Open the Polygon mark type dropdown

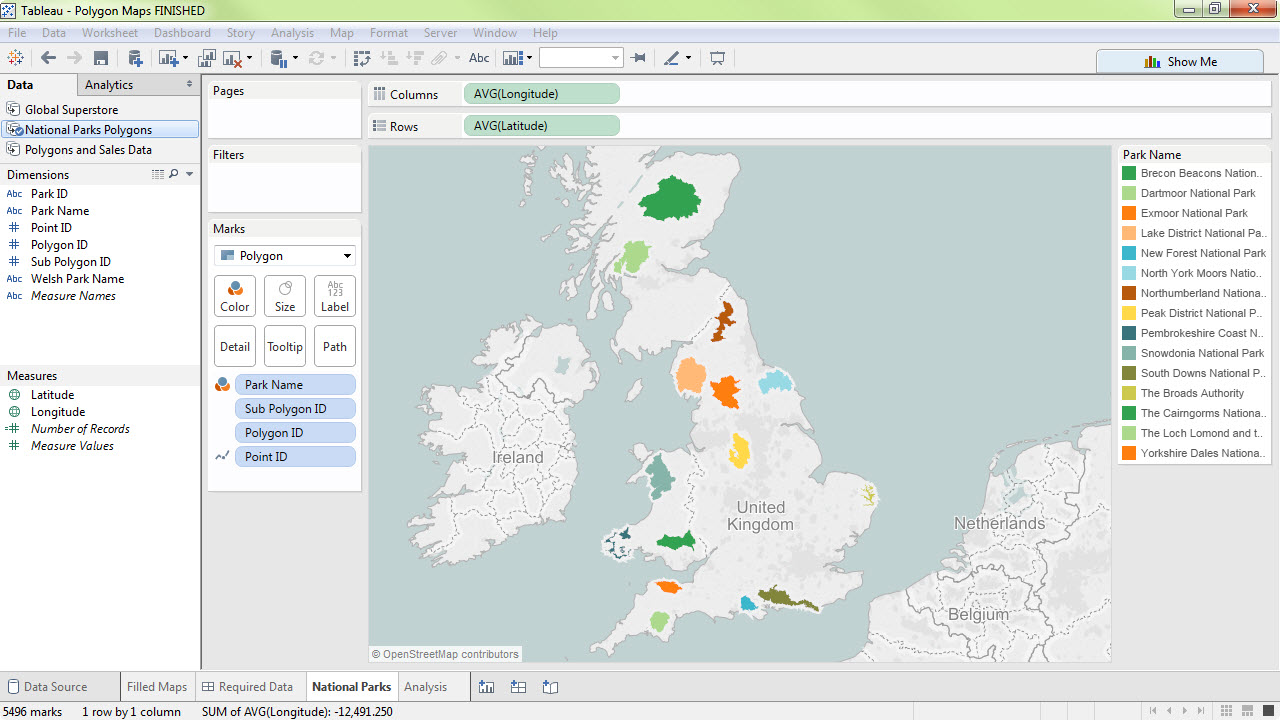pyautogui.click(x=284, y=256)
